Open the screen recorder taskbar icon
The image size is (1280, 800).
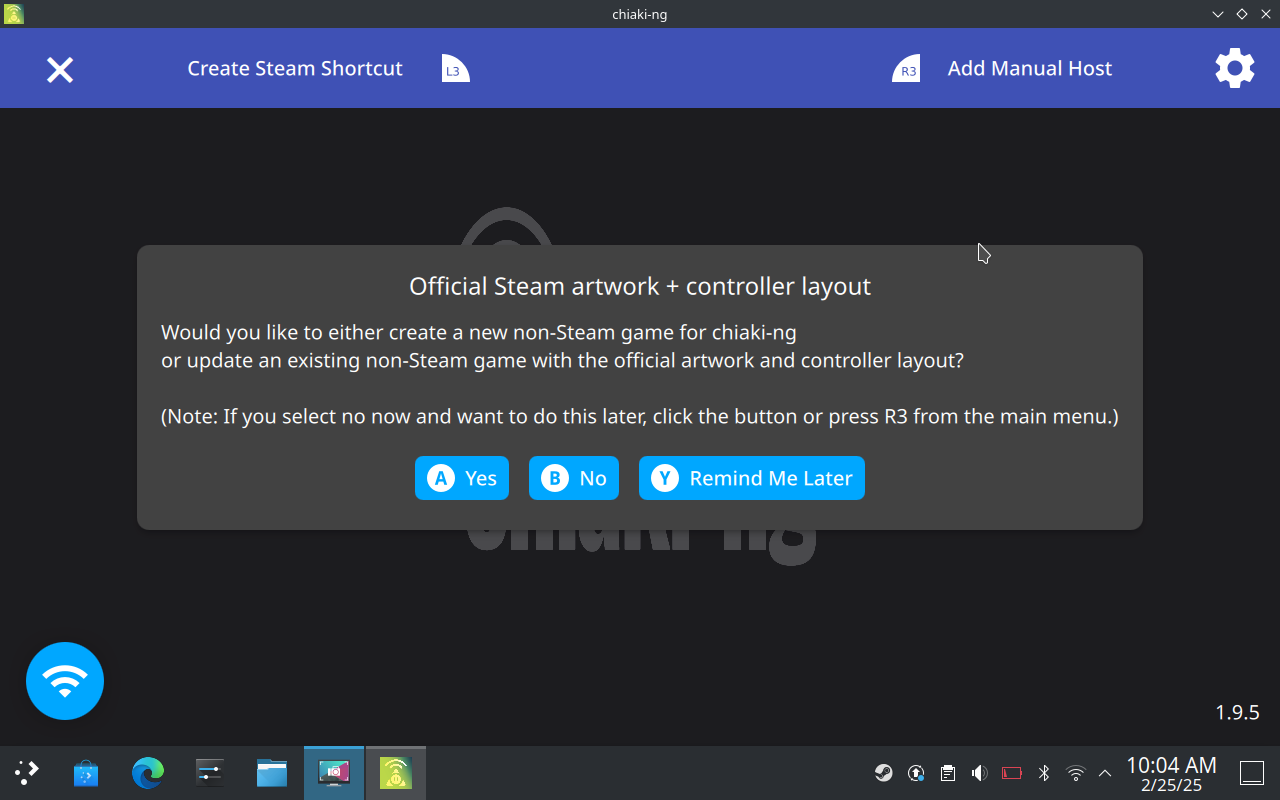point(333,772)
